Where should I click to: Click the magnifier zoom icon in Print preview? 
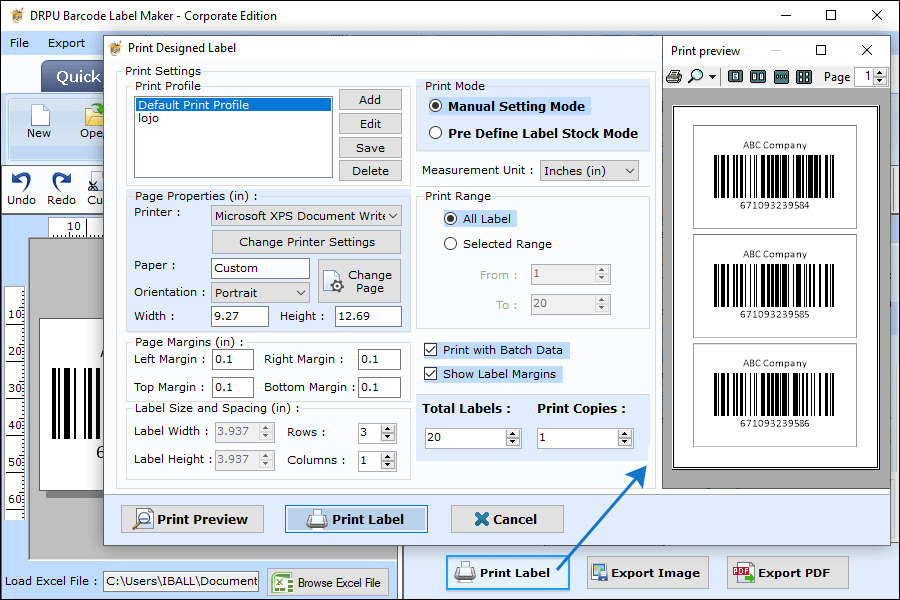[696, 76]
